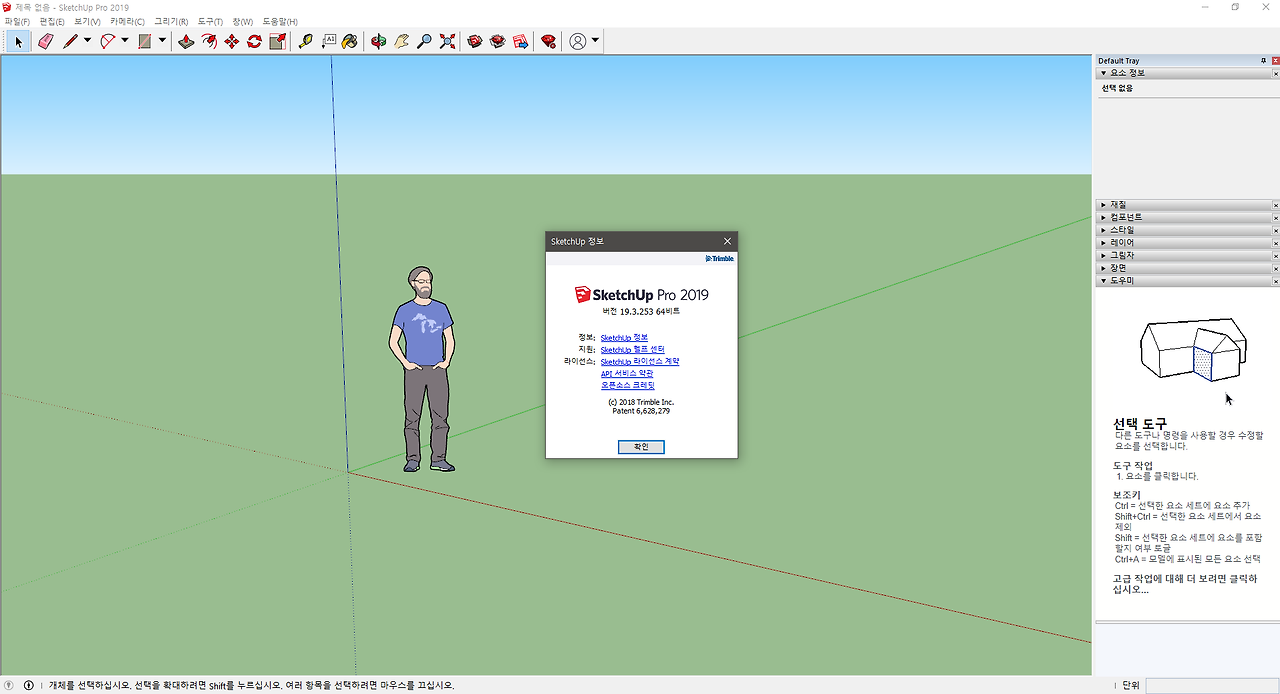Pick the Rotate tool
The image size is (1280, 694).
coord(254,41)
